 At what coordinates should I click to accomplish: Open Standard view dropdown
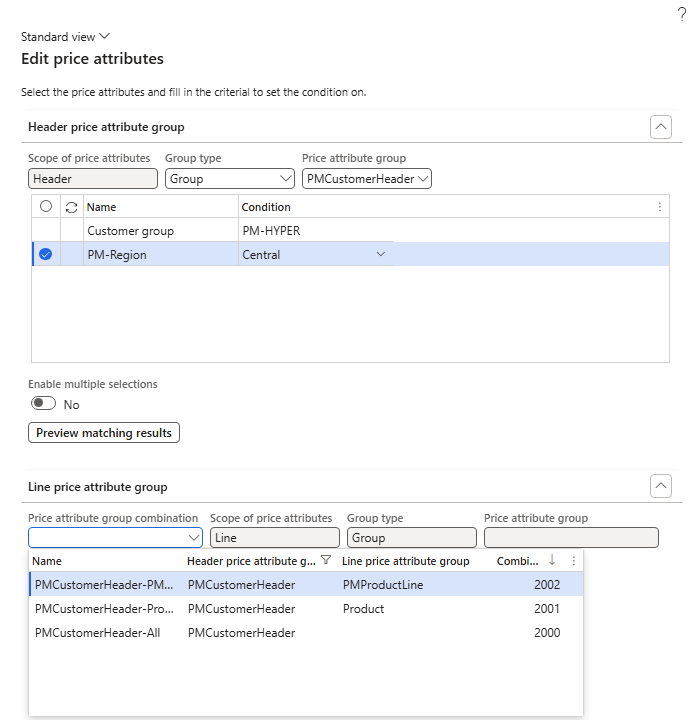pyautogui.click(x=65, y=36)
